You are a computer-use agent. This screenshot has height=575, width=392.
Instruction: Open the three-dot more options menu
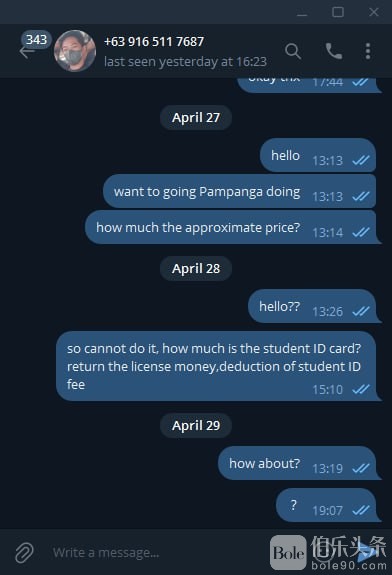coord(368,51)
